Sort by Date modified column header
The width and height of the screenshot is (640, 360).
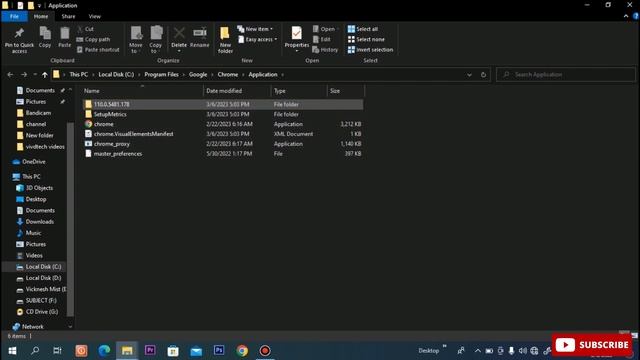tap(237, 91)
